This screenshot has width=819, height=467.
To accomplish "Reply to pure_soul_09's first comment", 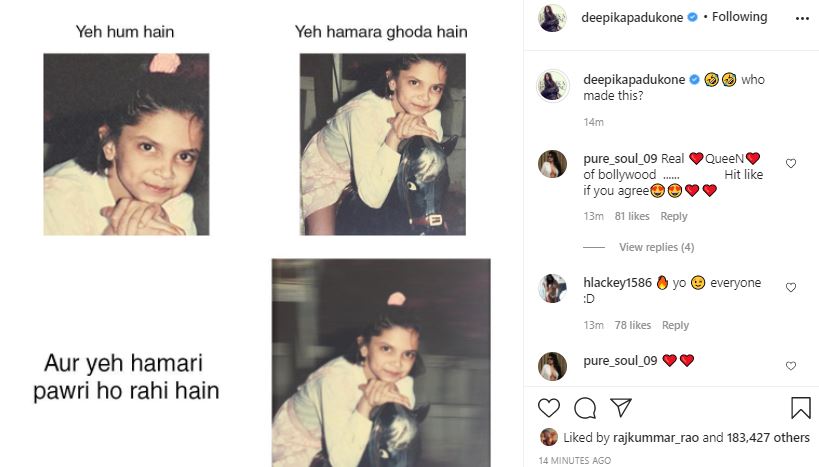I will coord(674,216).
